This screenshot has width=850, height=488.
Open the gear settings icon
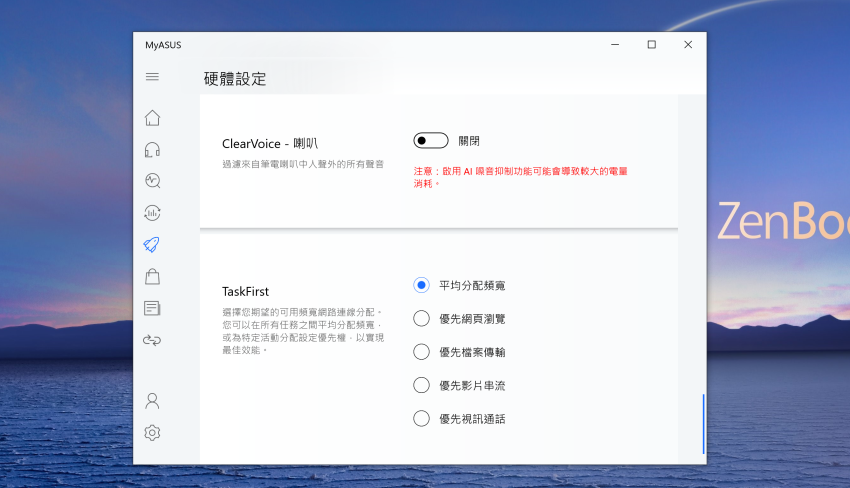pyautogui.click(x=152, y=433)
